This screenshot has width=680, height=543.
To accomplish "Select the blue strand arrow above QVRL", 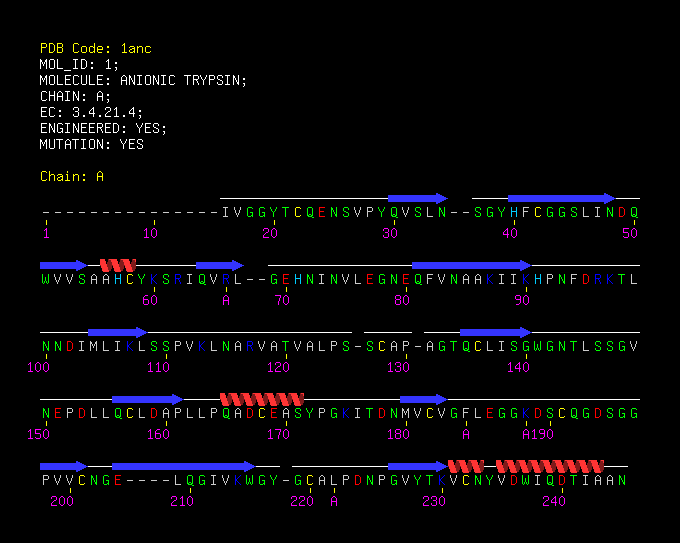I will click(220, 265).
